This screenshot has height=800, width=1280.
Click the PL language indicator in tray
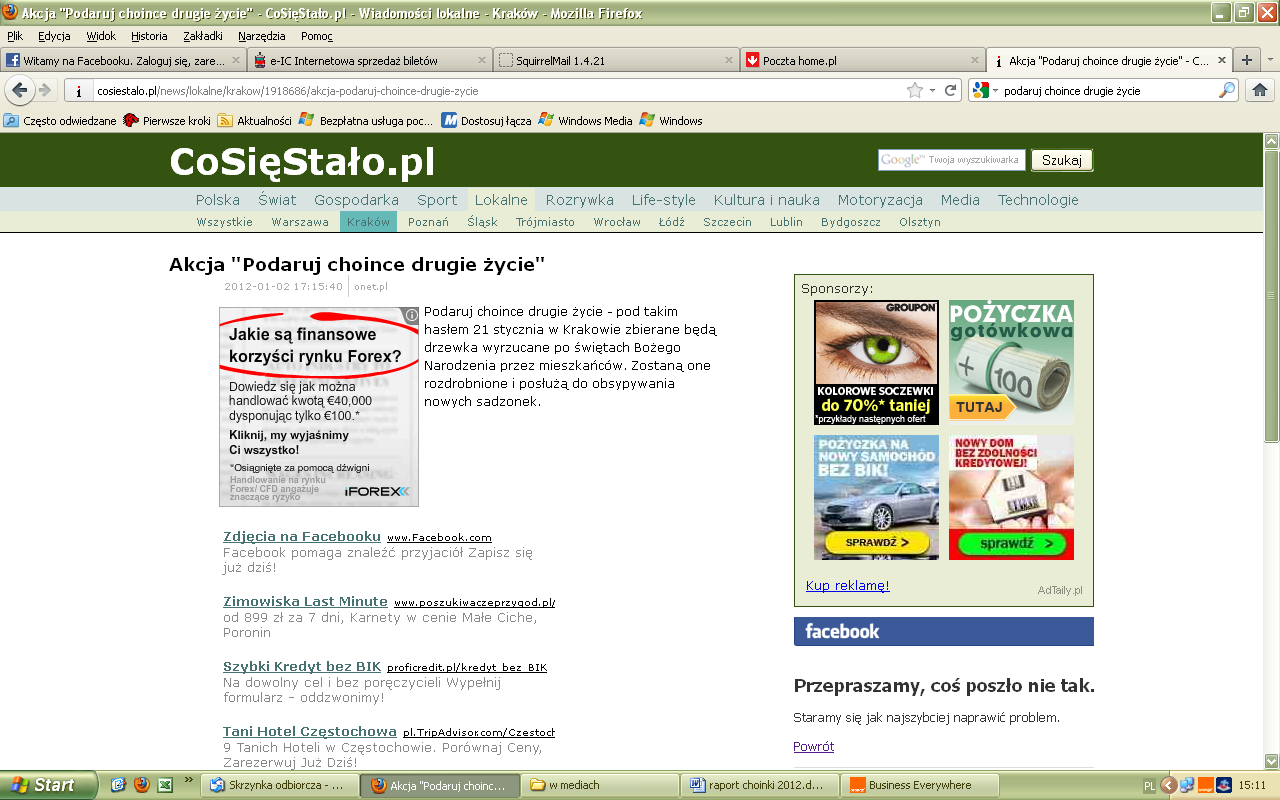[1149, 785]
